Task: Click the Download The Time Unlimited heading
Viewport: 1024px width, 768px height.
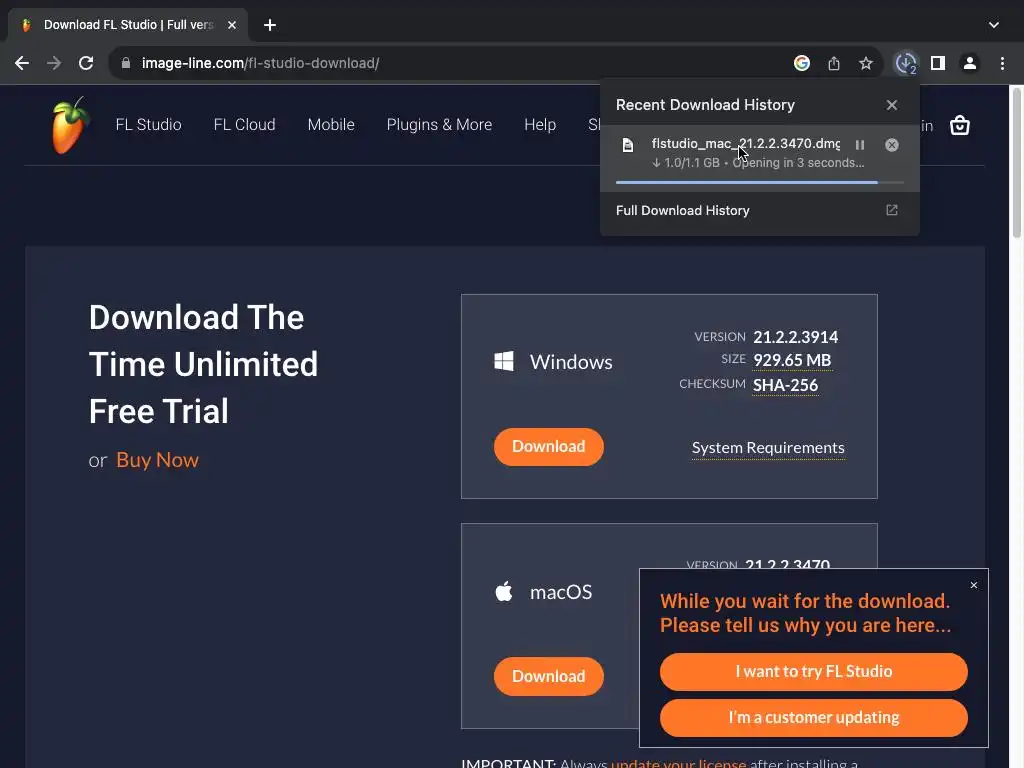Action: pyautogui.click(x=203, y=364)
